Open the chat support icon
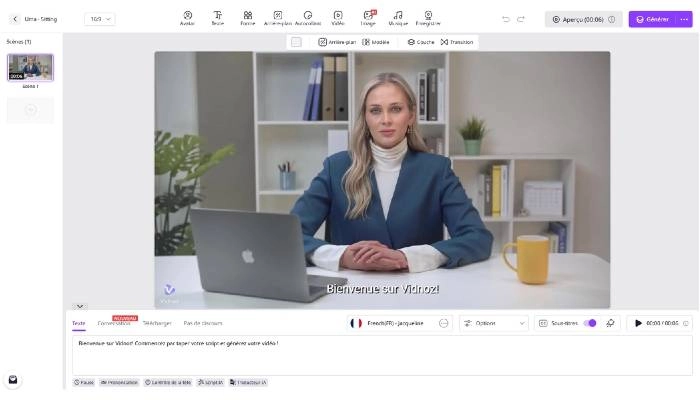The width and height of the screenshot is (700, 400). point(13,380)
